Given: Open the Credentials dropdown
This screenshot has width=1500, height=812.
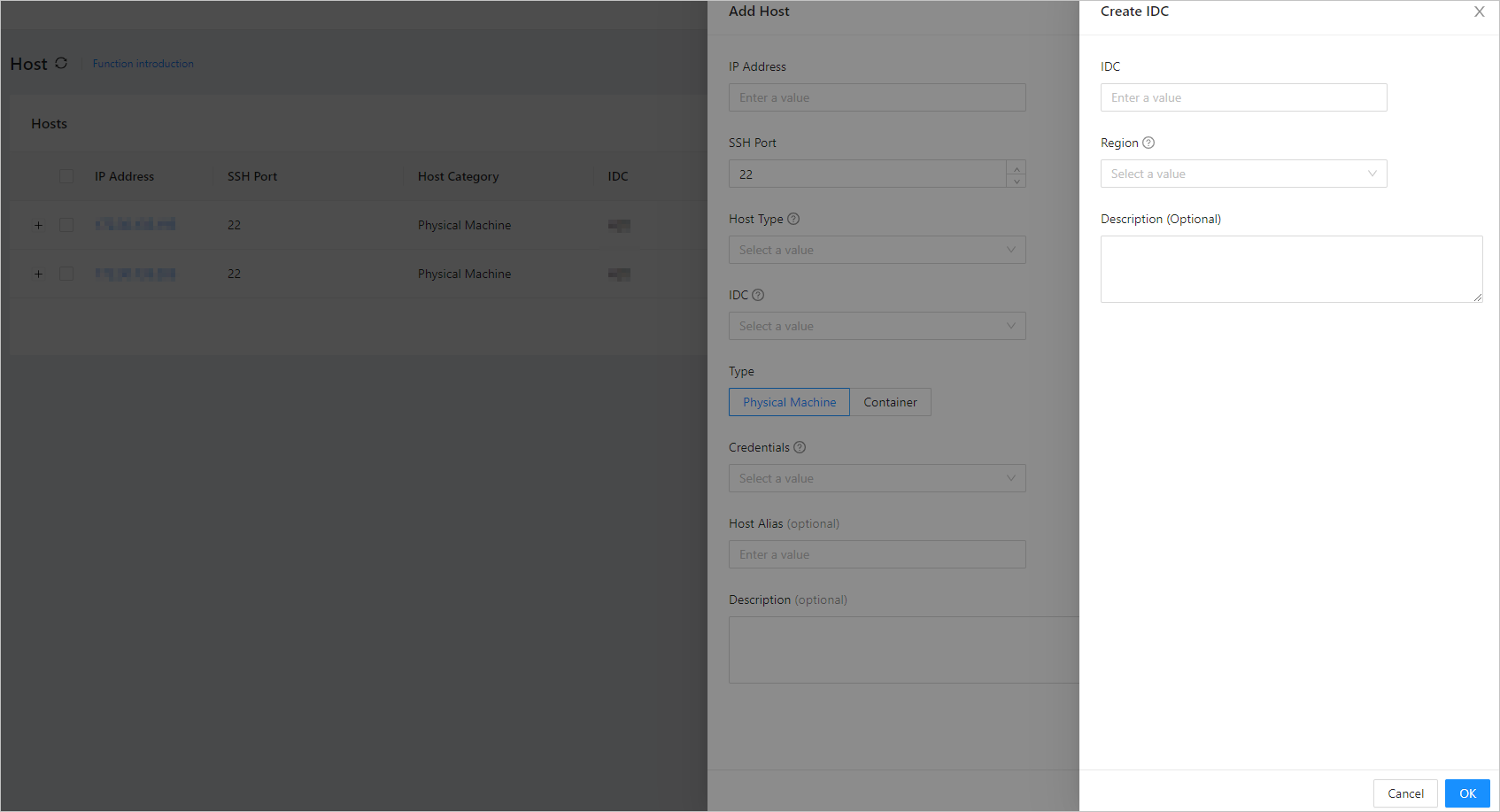Looking at the screenshot, I should click(877, 478).
